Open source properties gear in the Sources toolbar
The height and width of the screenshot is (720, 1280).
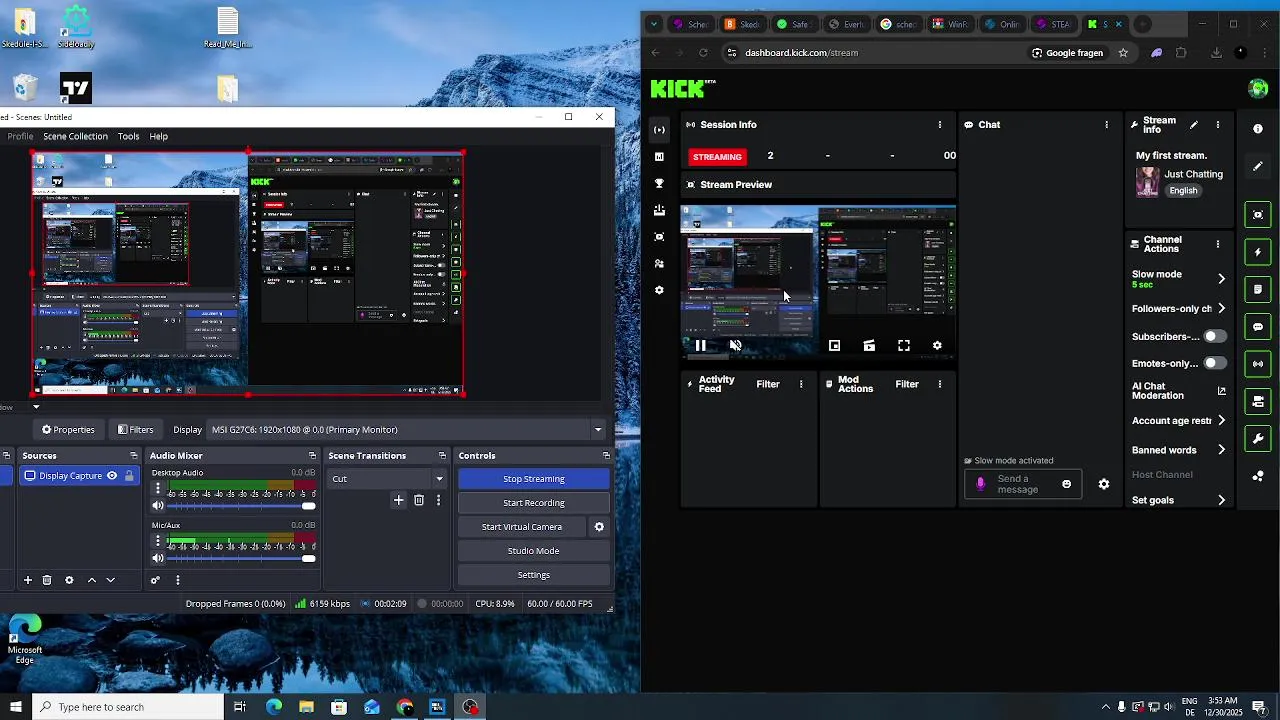click(x=69, y=580)
